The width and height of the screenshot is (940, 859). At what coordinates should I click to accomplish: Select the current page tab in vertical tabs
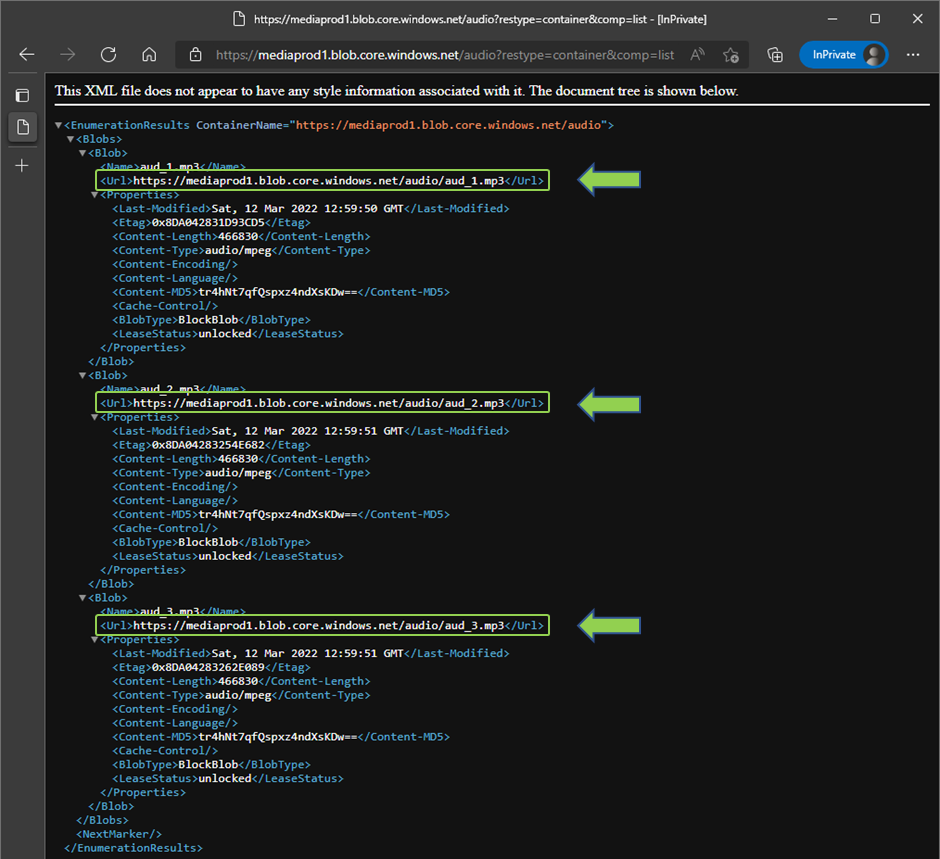tap(23, 127)
